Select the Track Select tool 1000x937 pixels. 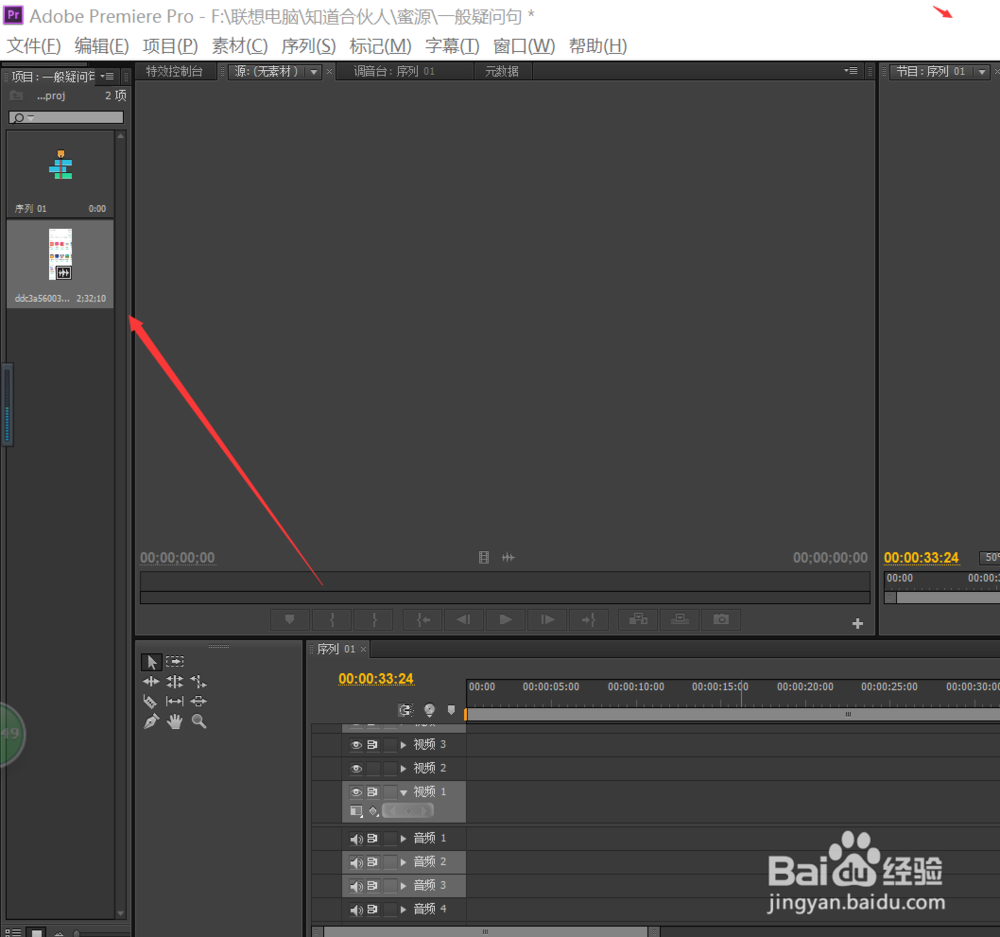point(175,661)
